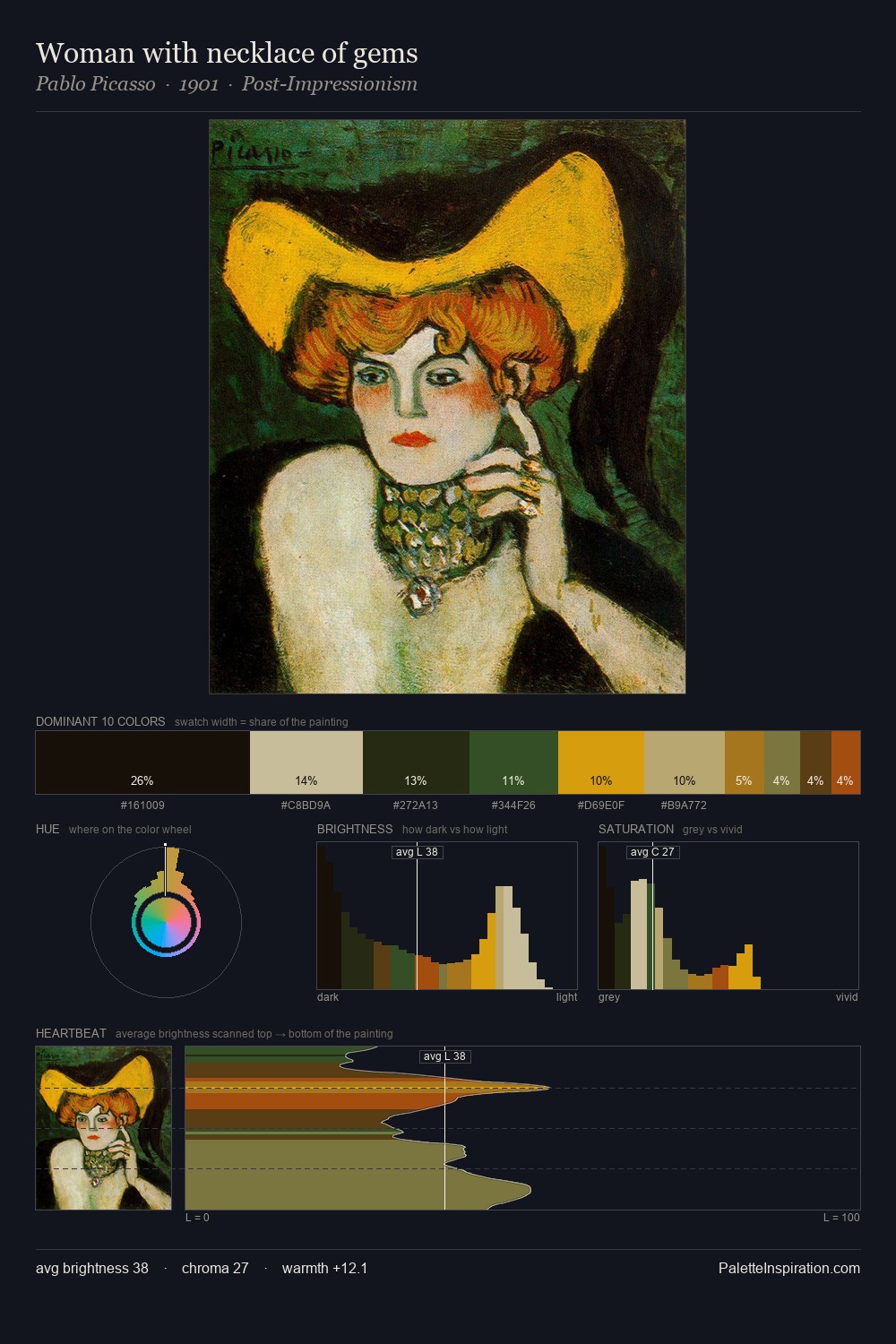The height and width of the screenshot is (1344, 896).
Task: Click the 'light' axis label under Brightness
Action: pos(567,997)
